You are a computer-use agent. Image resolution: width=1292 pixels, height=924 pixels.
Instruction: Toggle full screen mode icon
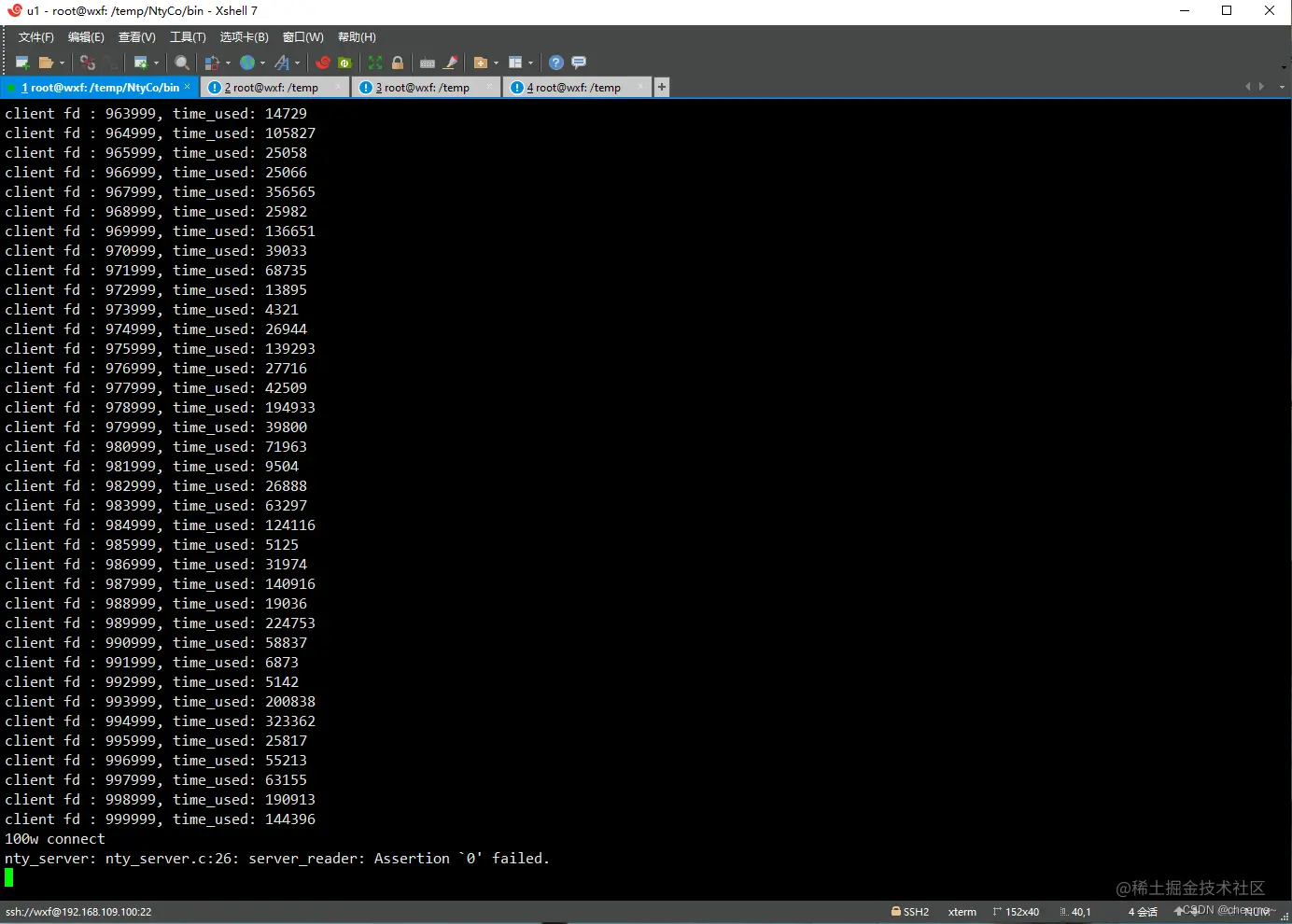tap(375, 63)
